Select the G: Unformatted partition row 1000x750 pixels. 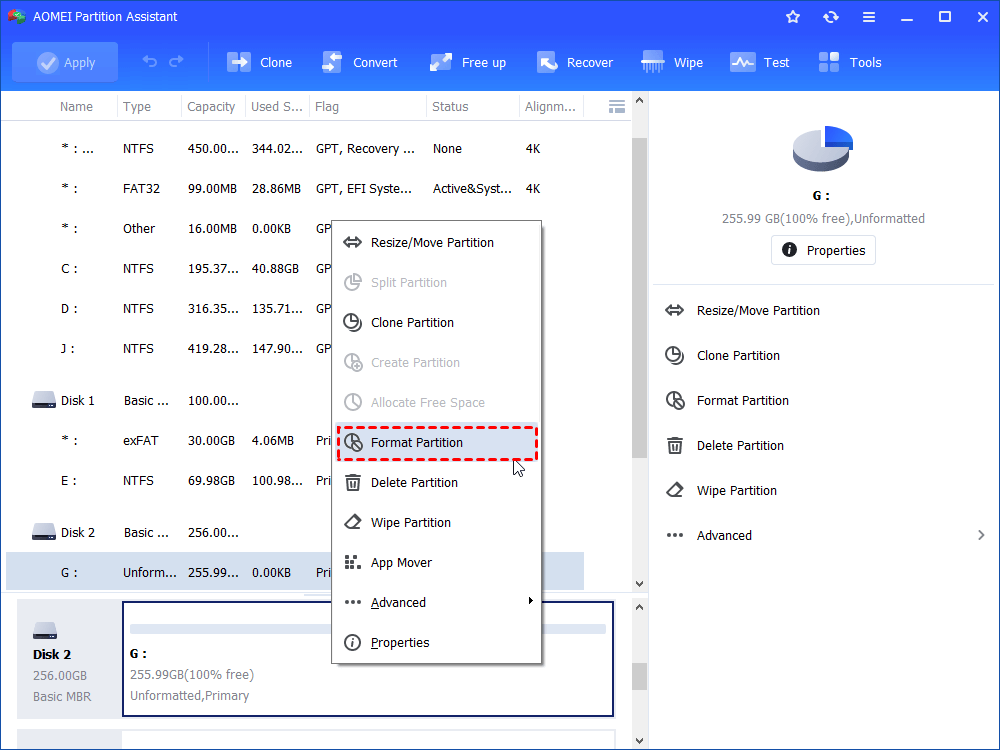[295, 571]
